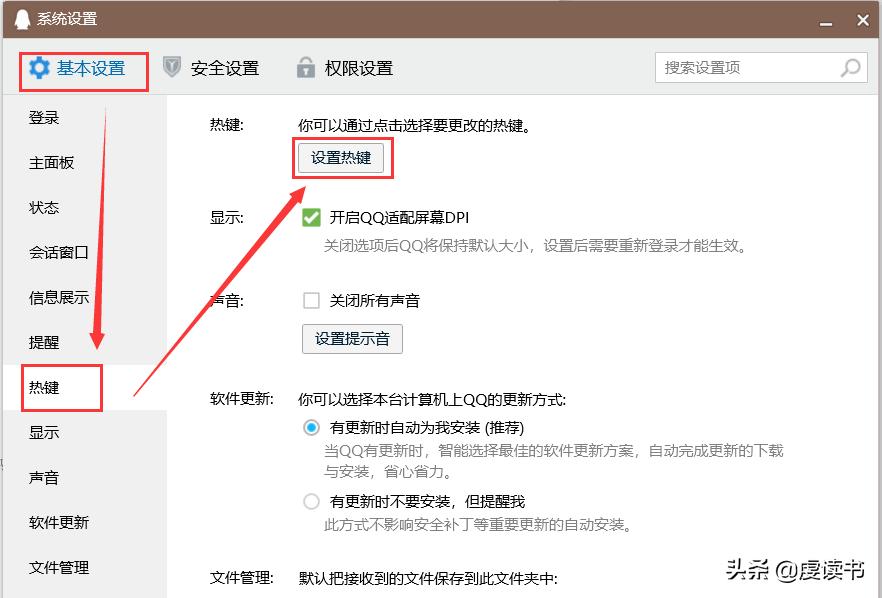Viewport: 882px width, 598px height.
Task: Select the 热键 sidebar entry
Action: 45,387
